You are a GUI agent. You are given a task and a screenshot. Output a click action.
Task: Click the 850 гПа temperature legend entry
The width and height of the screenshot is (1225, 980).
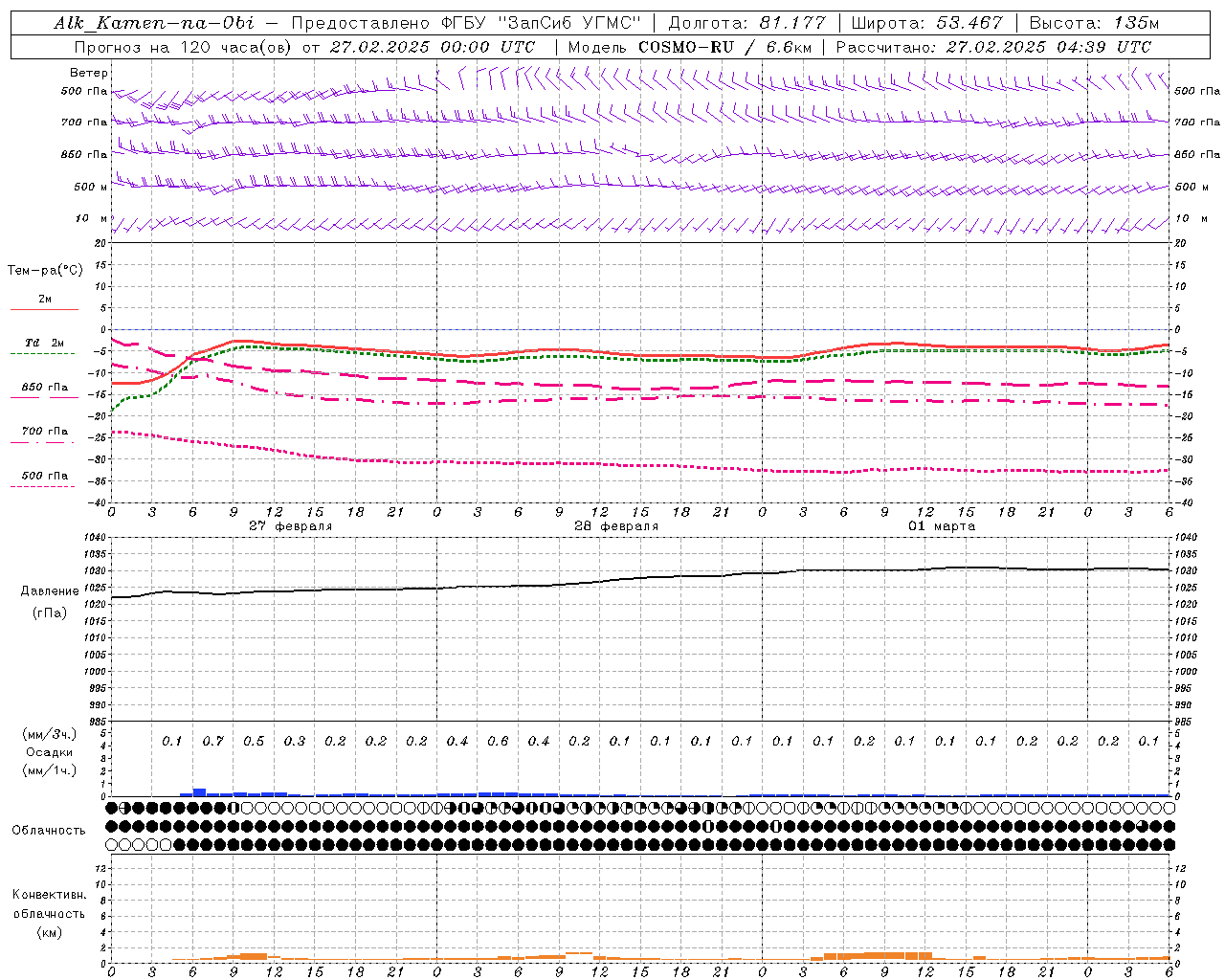[45, 388]
